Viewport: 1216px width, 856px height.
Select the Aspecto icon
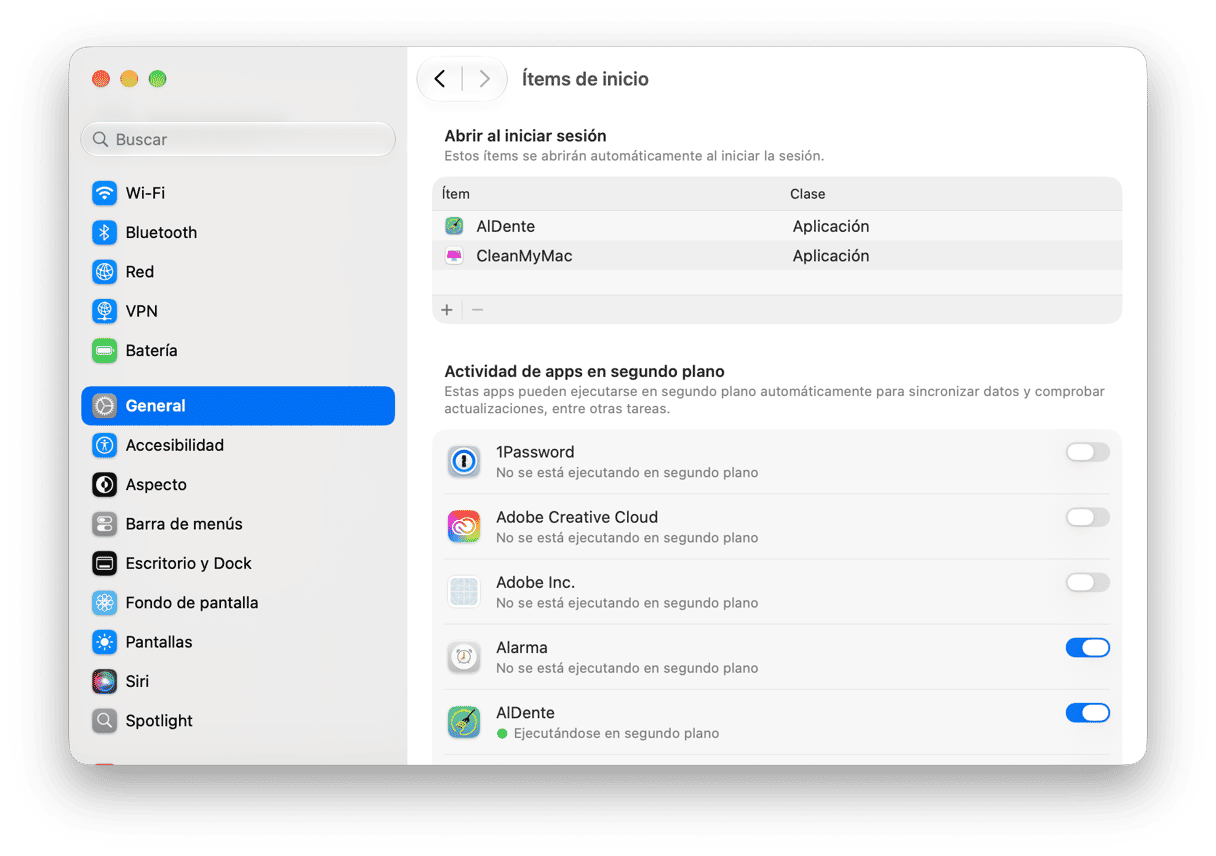point(105,485)
